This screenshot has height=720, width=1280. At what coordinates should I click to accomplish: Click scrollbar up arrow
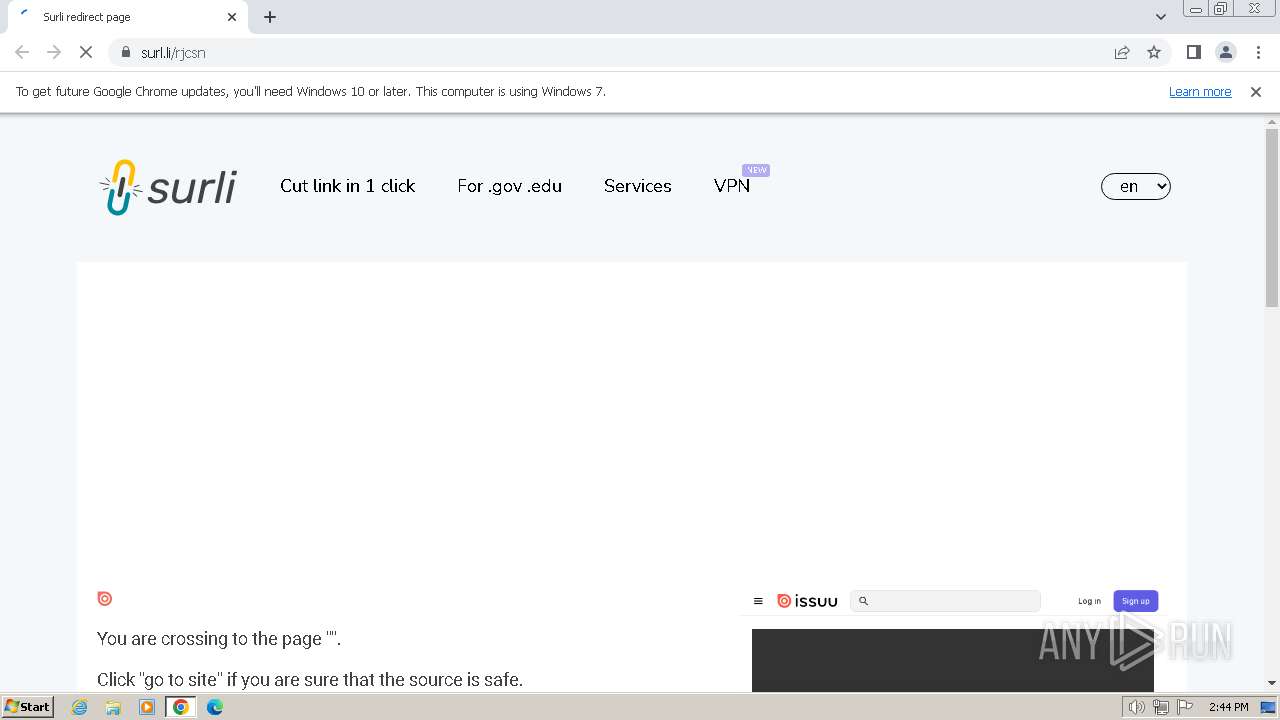(1272, 122)
